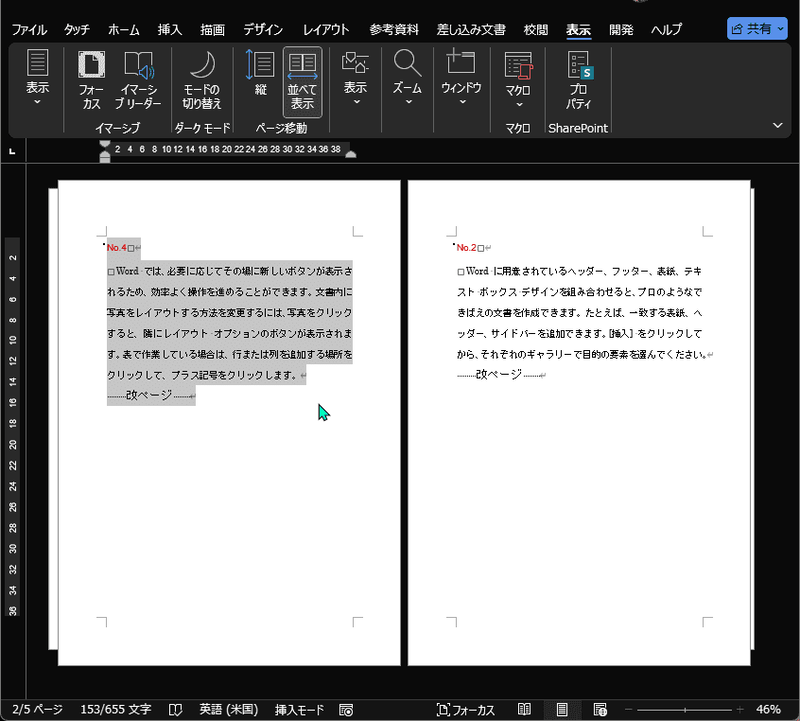Image resolution: width=800 pixels, height=721 pixels.
Task: Click the zoom slider in status bar
Action: [x=684, y=710]
